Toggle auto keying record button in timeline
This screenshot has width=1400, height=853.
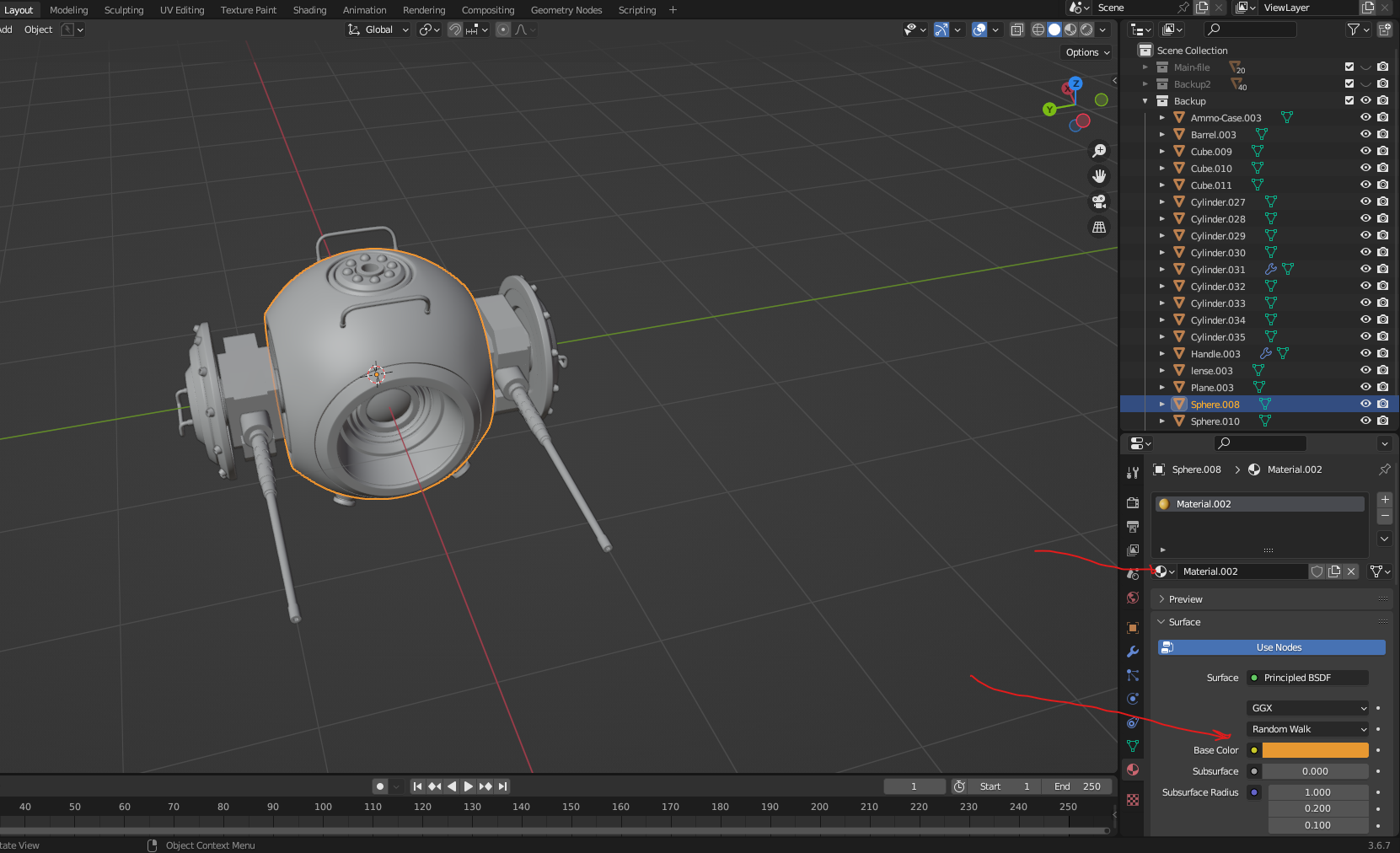point(380,786)
